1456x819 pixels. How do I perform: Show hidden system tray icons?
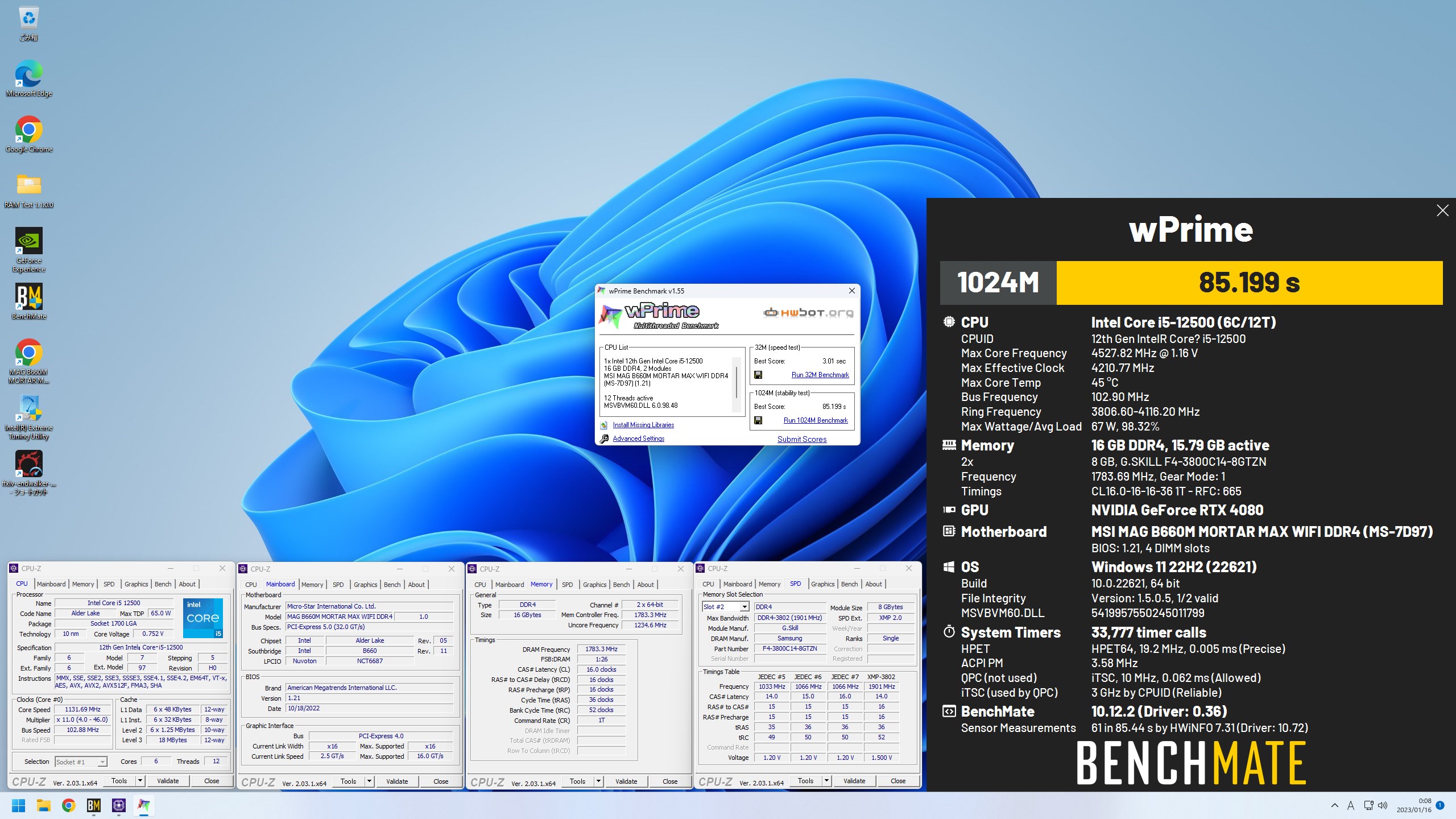1335,805
